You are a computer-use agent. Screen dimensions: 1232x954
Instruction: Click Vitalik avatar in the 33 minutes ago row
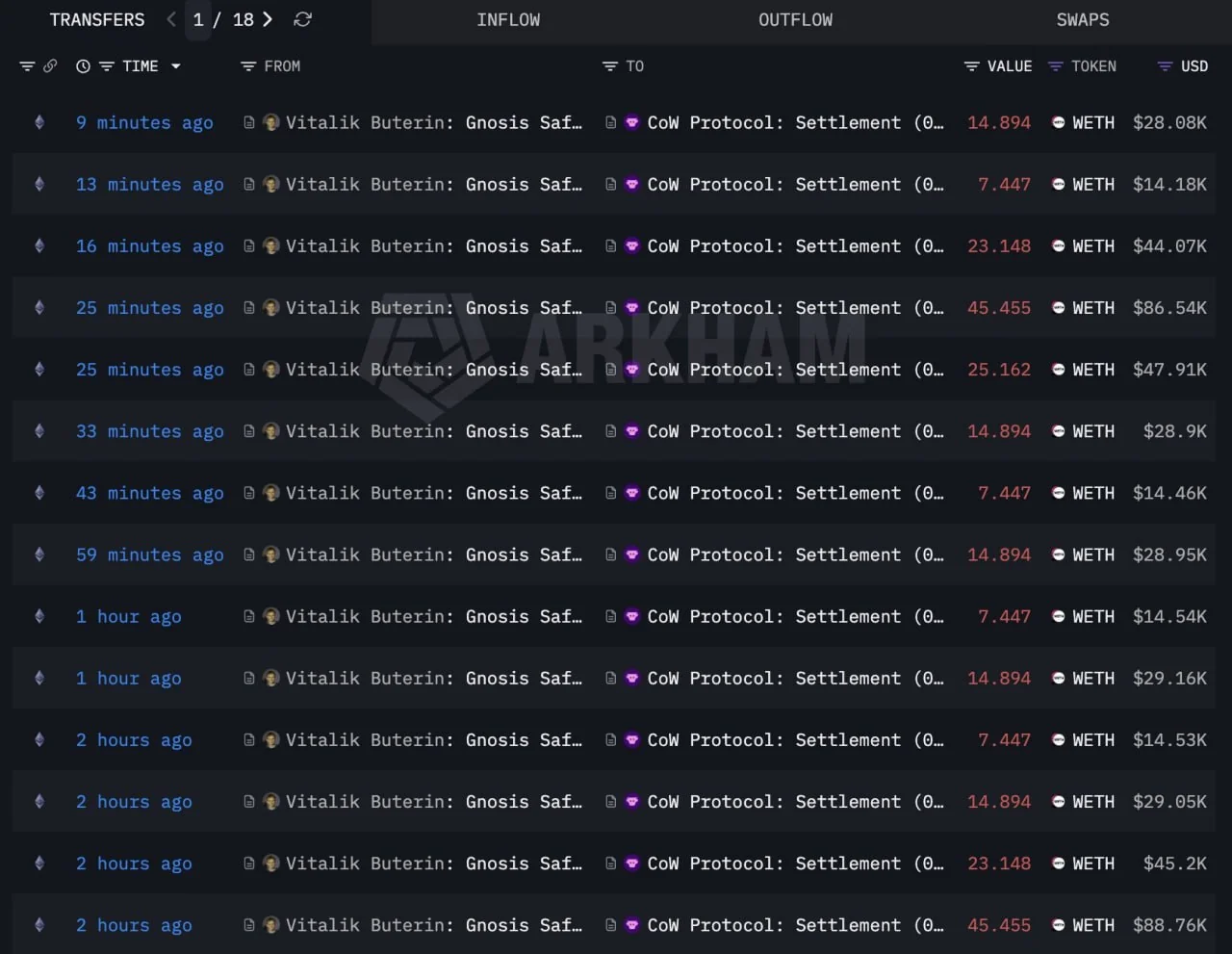click(271, 431)
